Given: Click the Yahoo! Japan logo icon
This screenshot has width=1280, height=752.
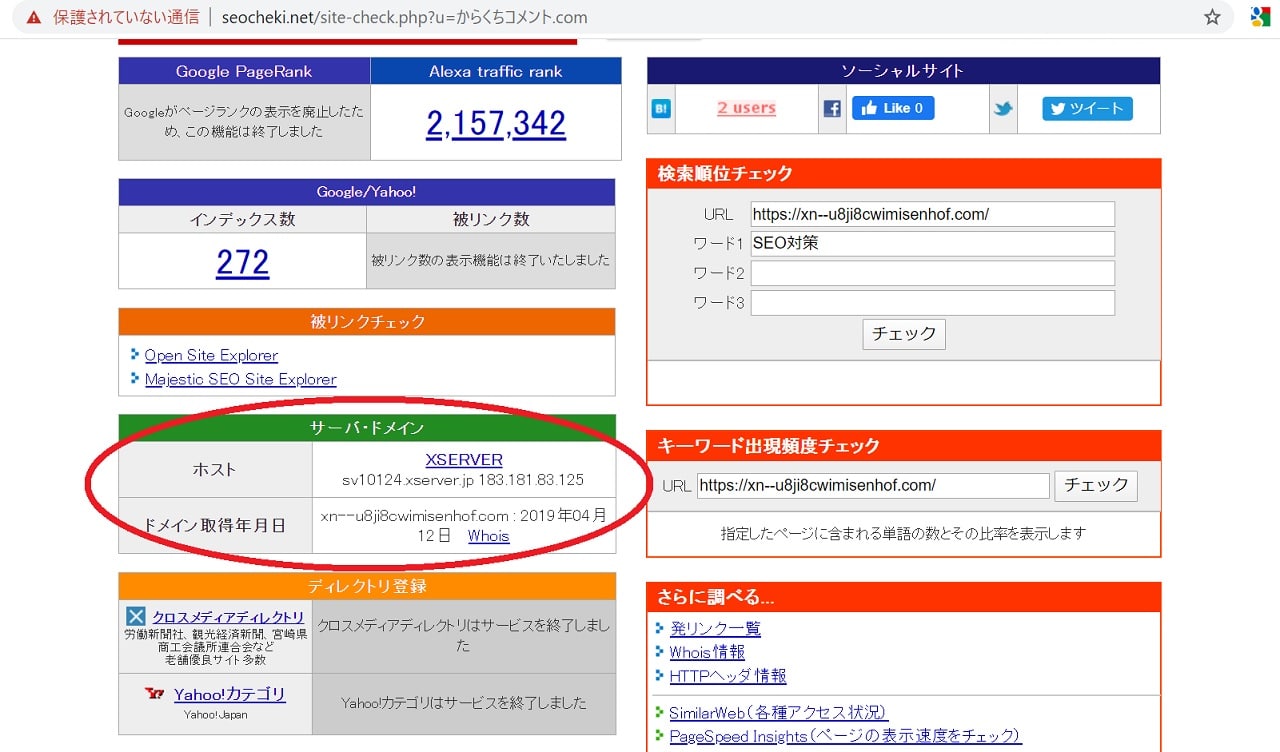Looking at the screenshot, I should (x=155, y=694).
